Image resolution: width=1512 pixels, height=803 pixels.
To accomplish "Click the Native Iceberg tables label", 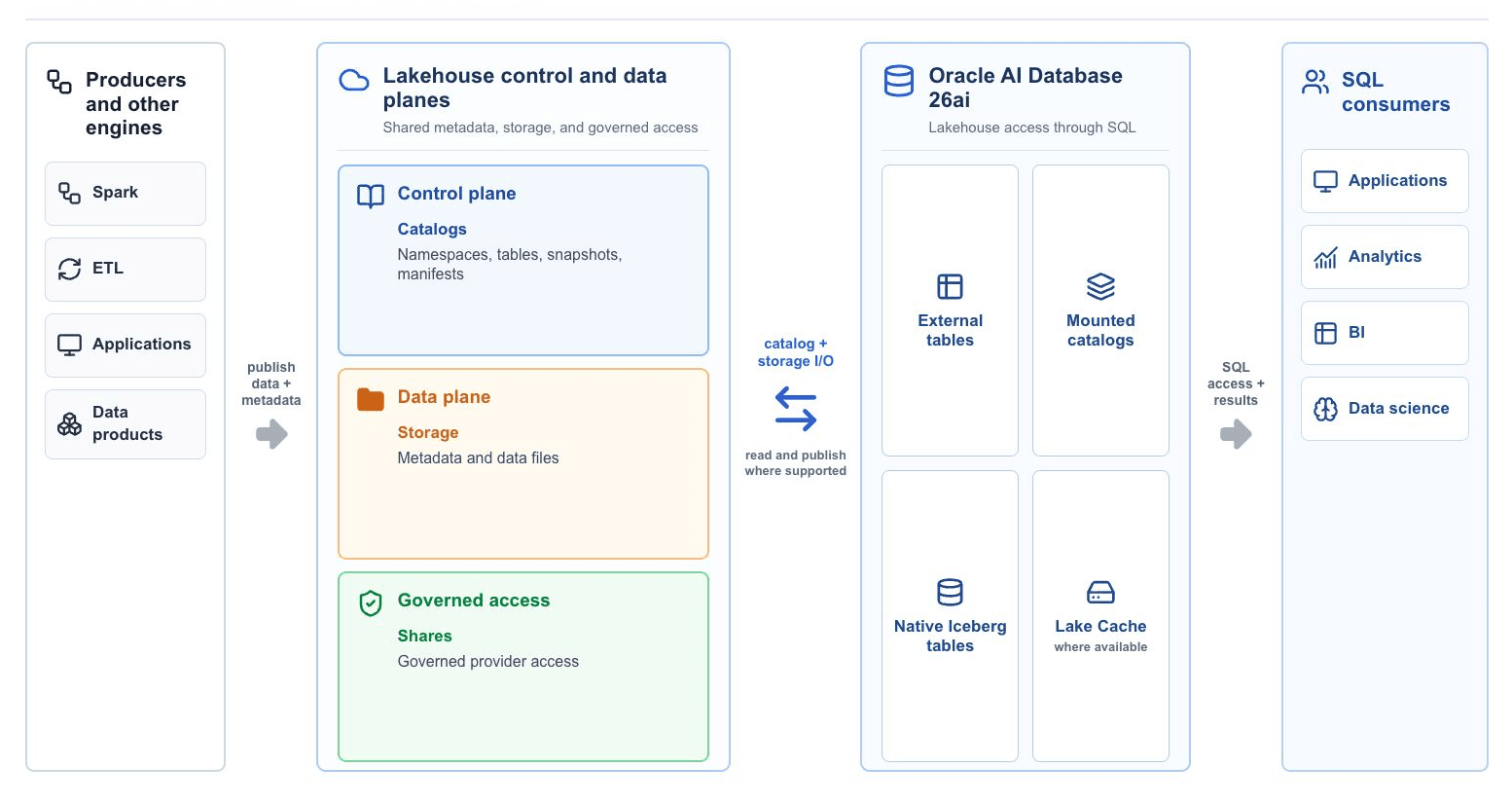I will 950,637.
